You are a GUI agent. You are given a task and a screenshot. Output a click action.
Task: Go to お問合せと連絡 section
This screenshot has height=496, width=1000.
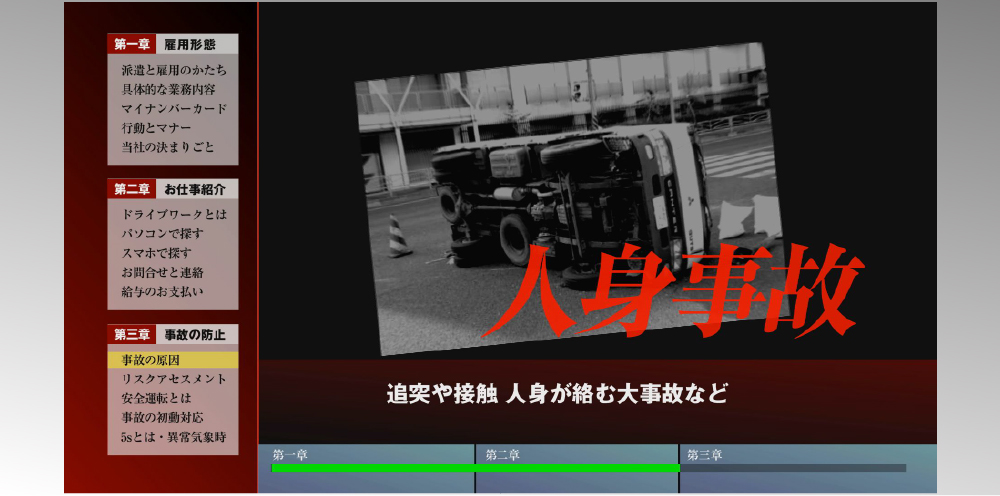(x=162, y=272)
